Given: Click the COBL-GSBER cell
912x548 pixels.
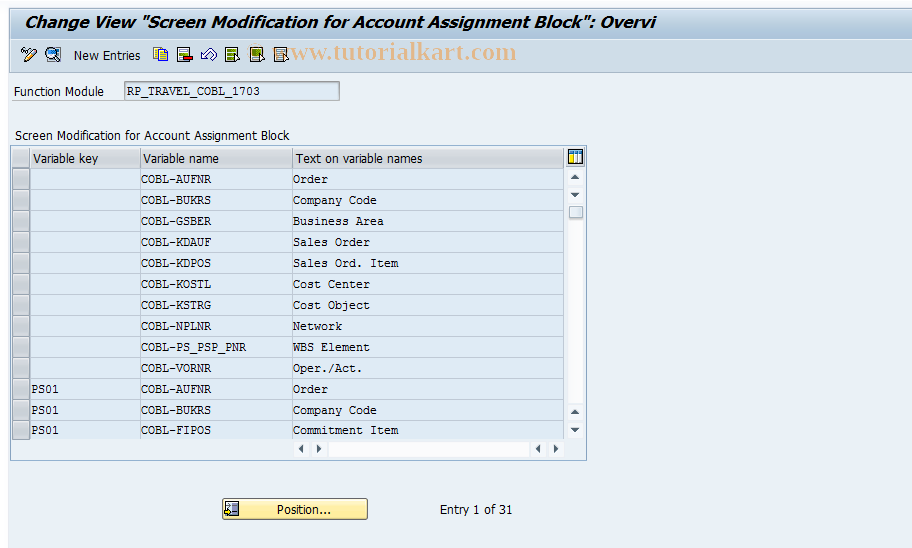Looking at the screenshot, I should pos(216,221).
